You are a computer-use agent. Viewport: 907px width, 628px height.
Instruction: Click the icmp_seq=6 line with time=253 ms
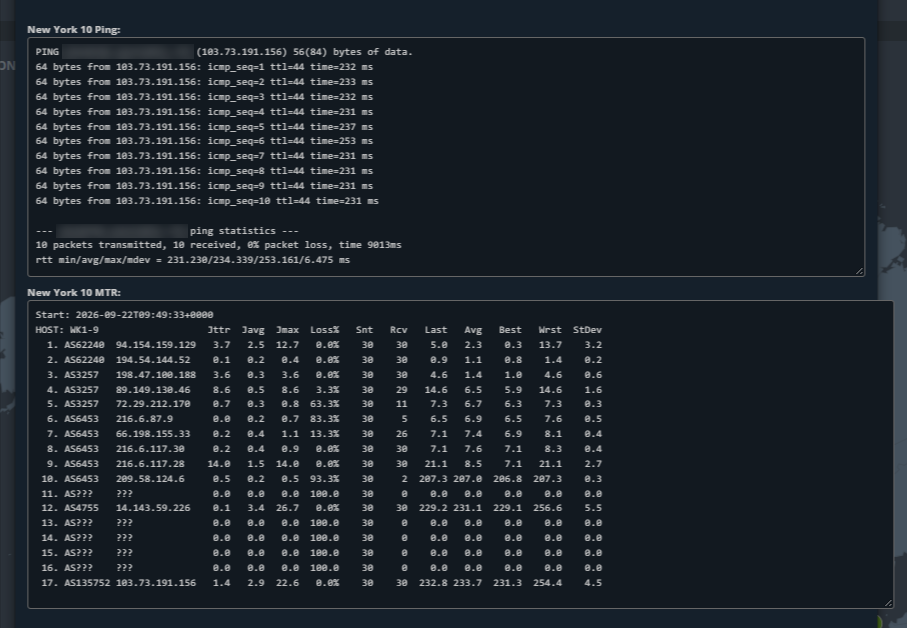[204, 141]
